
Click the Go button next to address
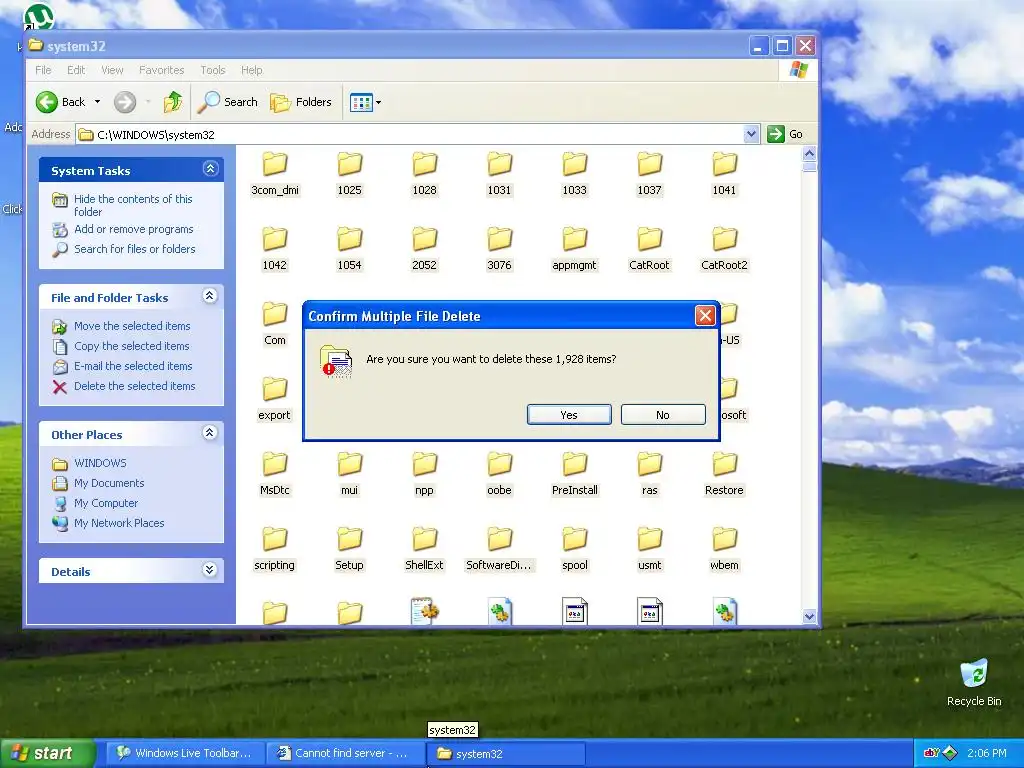pyautogui.click(x=785, y=134)
